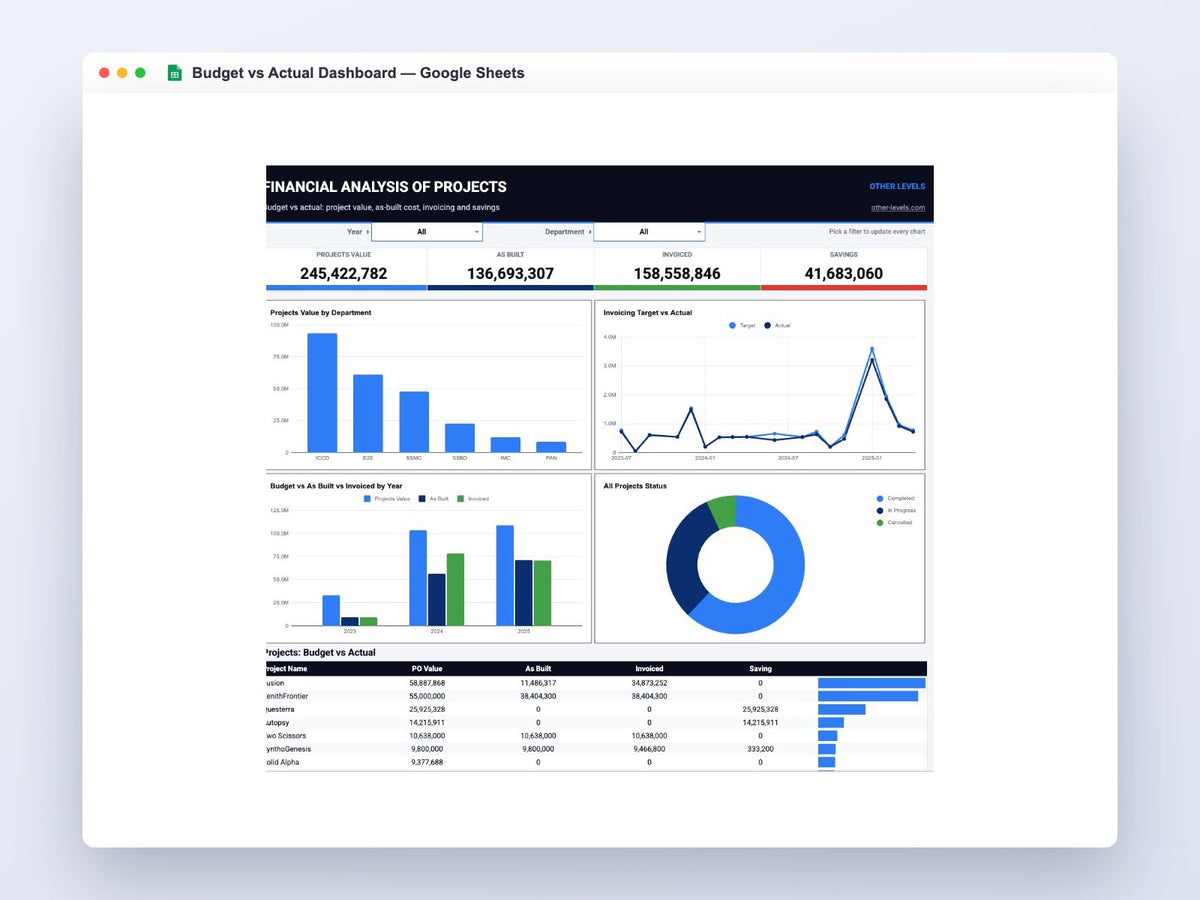Click the SSBO bar in department chart
This screenshot has width=1200, height=900.
[x=460, y=438]
